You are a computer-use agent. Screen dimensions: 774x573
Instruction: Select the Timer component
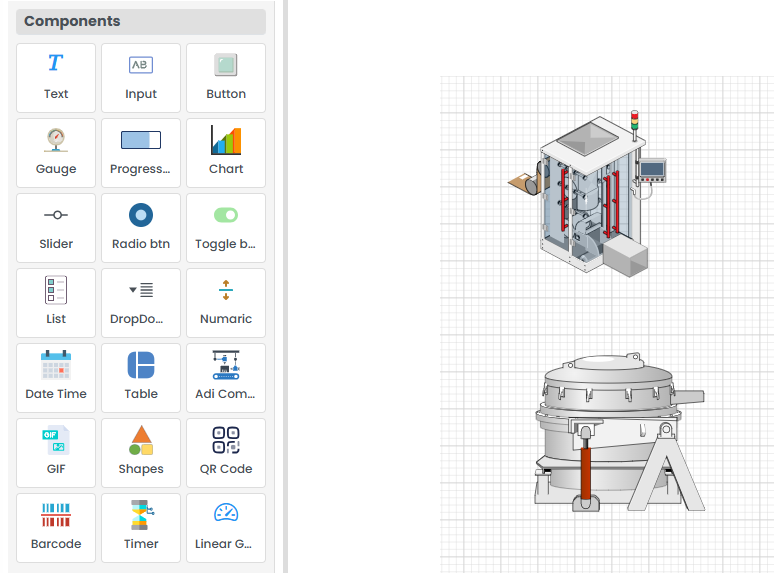point(141,528)
